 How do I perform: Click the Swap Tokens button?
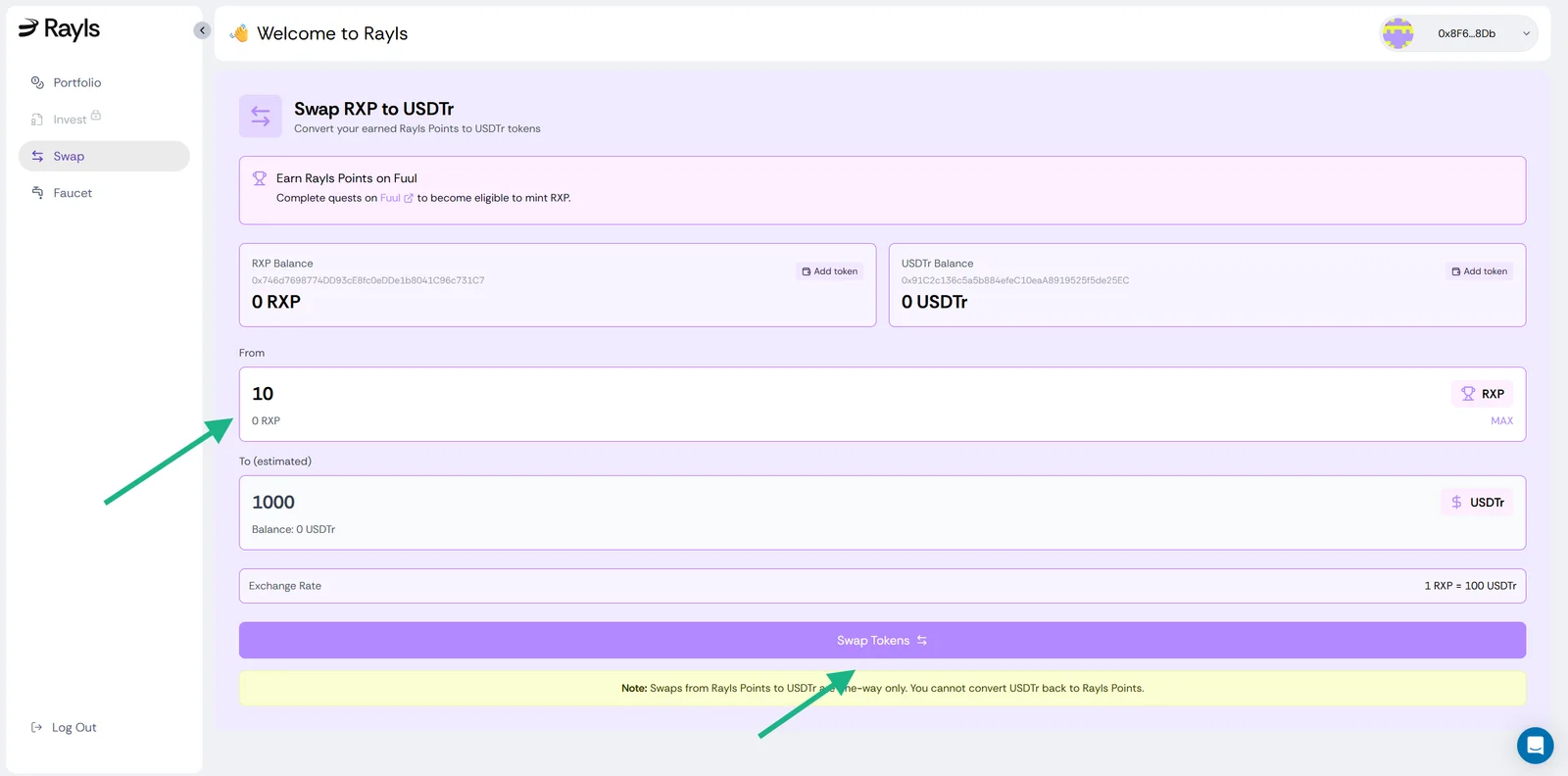coord(882,641)
